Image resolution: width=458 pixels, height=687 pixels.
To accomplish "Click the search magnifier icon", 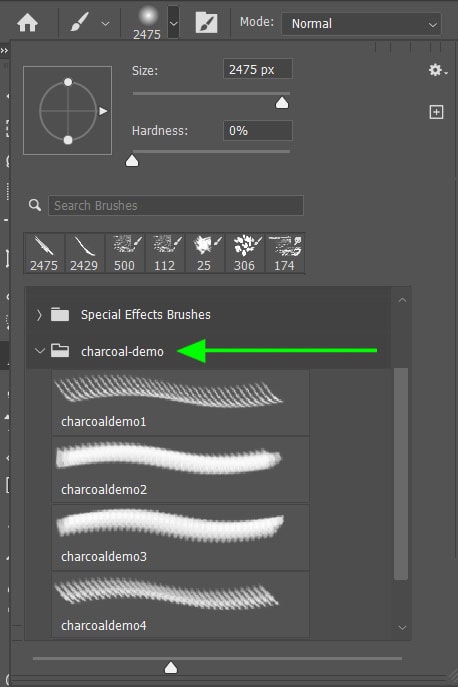I will point(35,205).
